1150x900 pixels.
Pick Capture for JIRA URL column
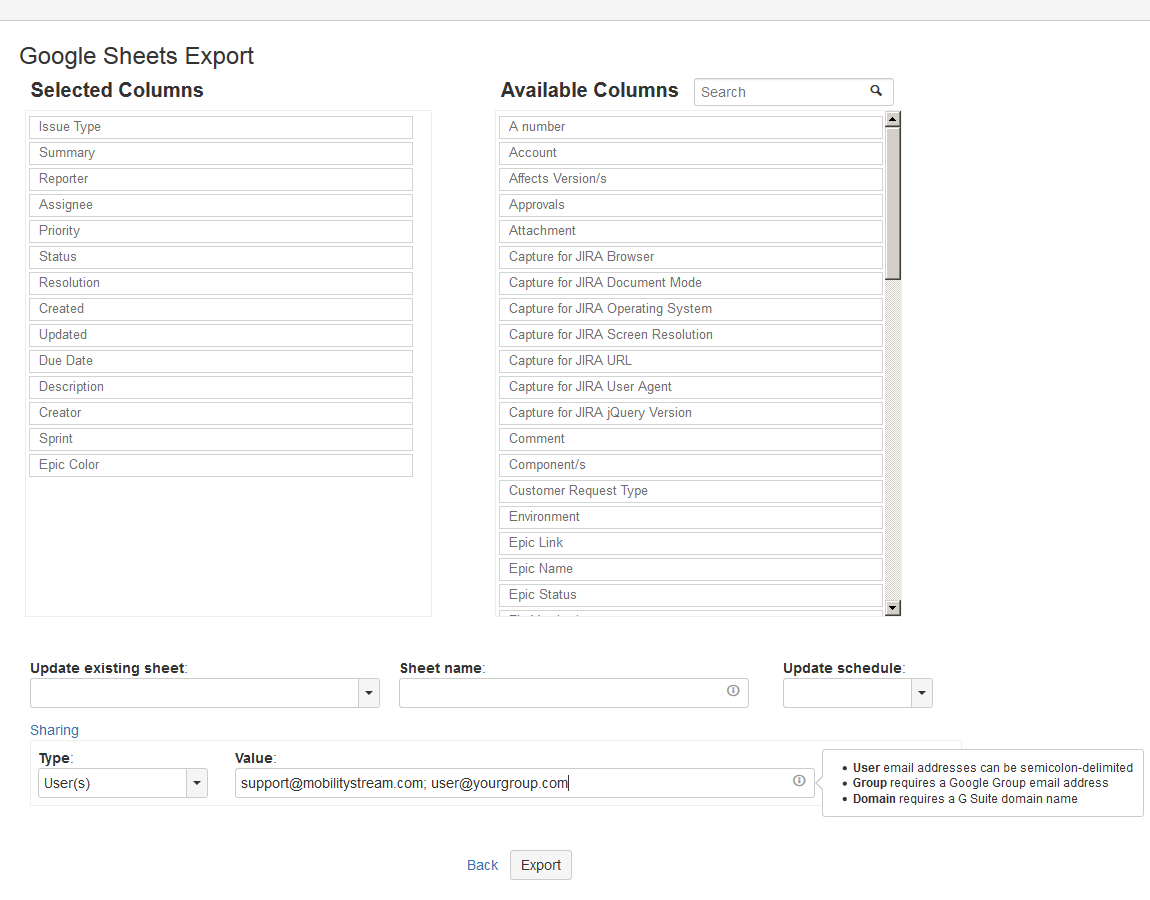click(x=690, y=361)
